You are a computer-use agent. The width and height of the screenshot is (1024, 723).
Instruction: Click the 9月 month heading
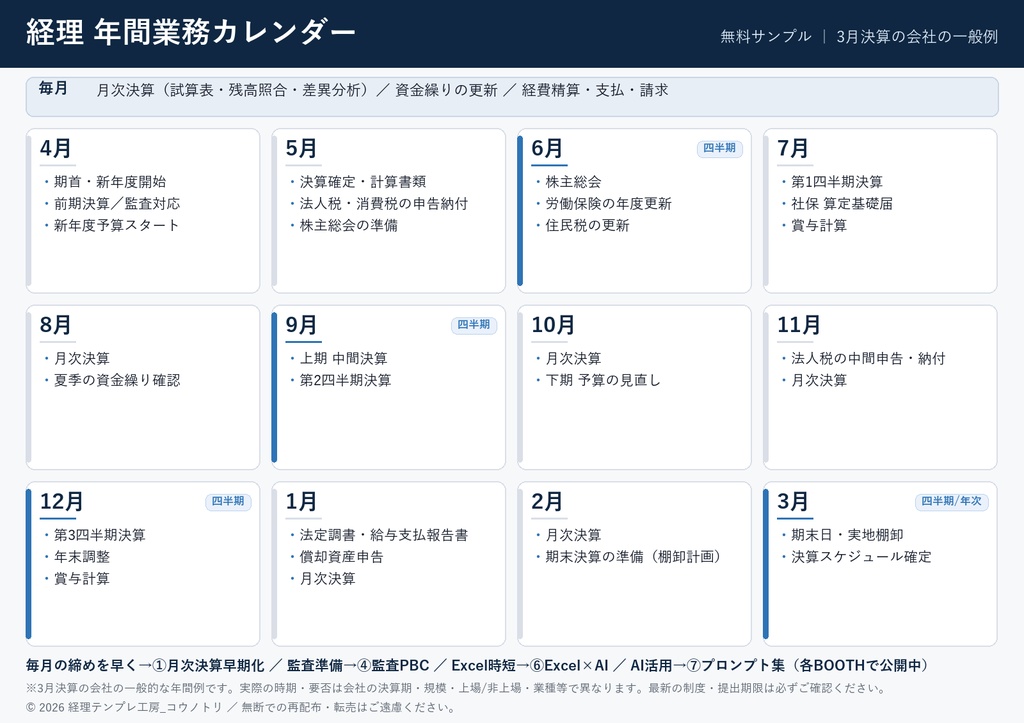point(301,325)
